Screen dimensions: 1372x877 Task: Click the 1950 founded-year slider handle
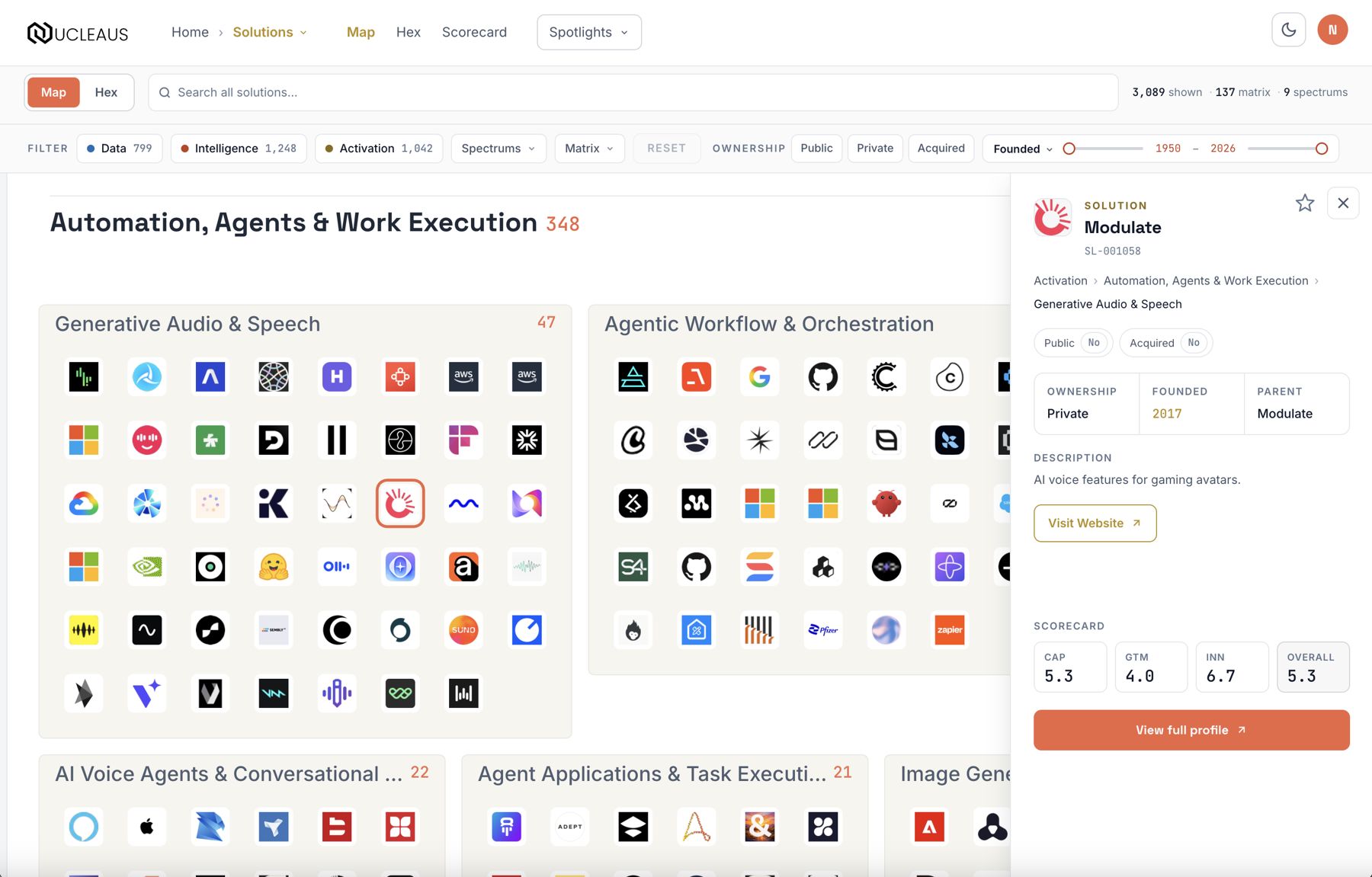[1069, 149]
